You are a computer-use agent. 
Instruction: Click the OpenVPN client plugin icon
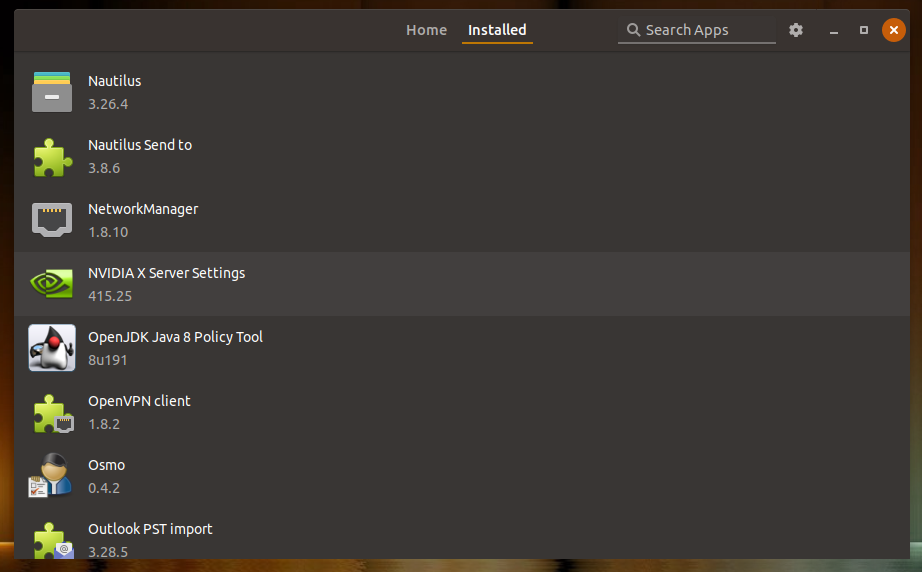(x=52, y=412)
